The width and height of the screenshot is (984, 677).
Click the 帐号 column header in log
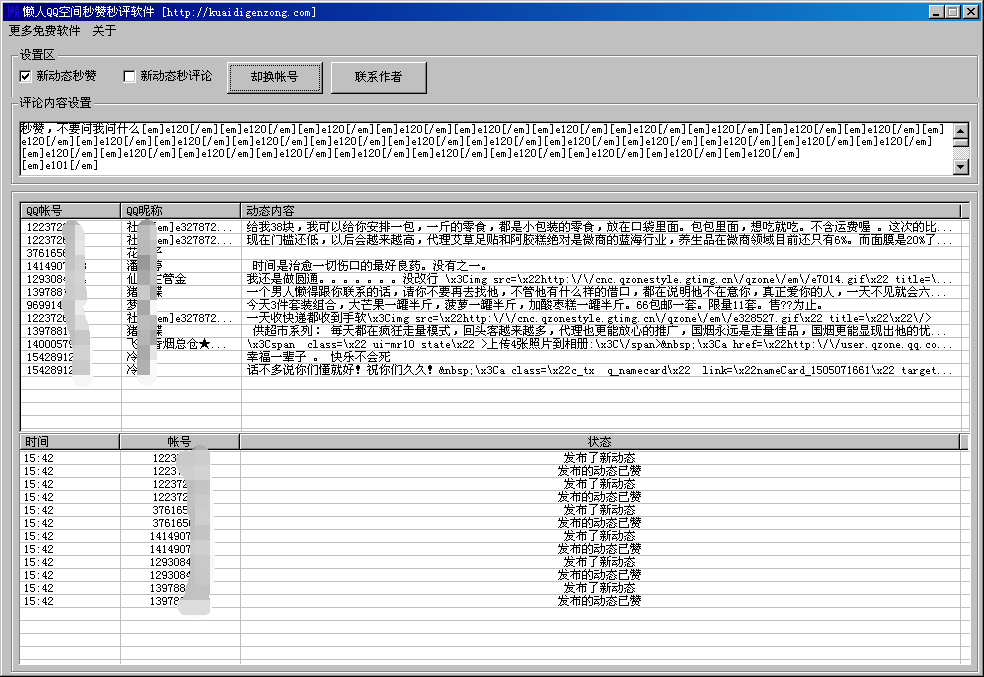180,442
